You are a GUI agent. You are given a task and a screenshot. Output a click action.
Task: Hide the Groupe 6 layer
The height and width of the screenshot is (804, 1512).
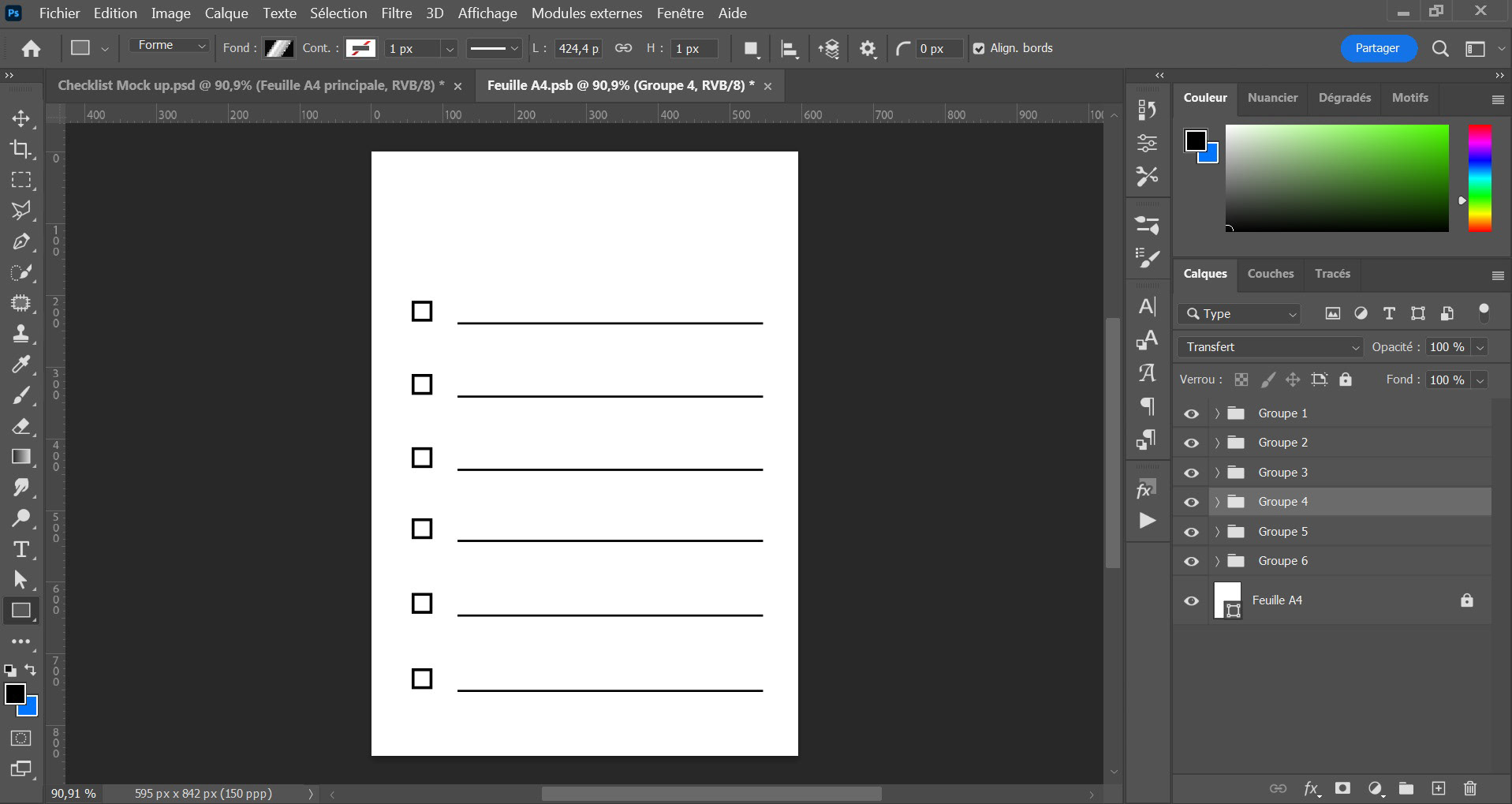(x=1191, y=561)
